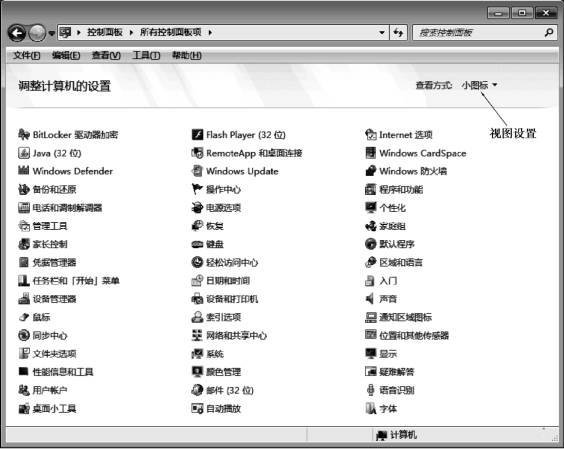Open 备份和还原 icon
The width and height of the screenshot is (564, 449).
(24, 189)
